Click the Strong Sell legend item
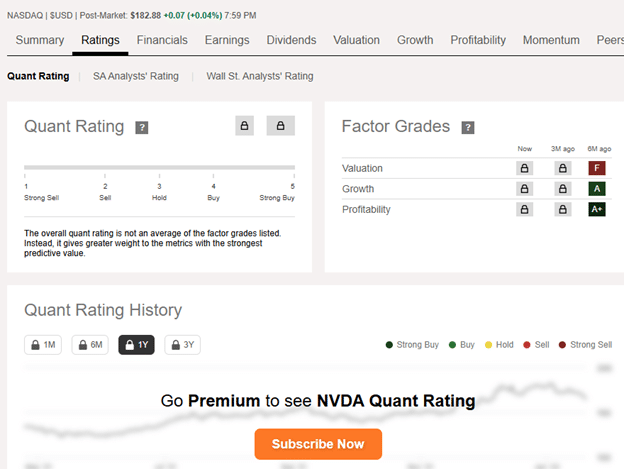Viewport: 624px width, 469px height. click(585, 345)
